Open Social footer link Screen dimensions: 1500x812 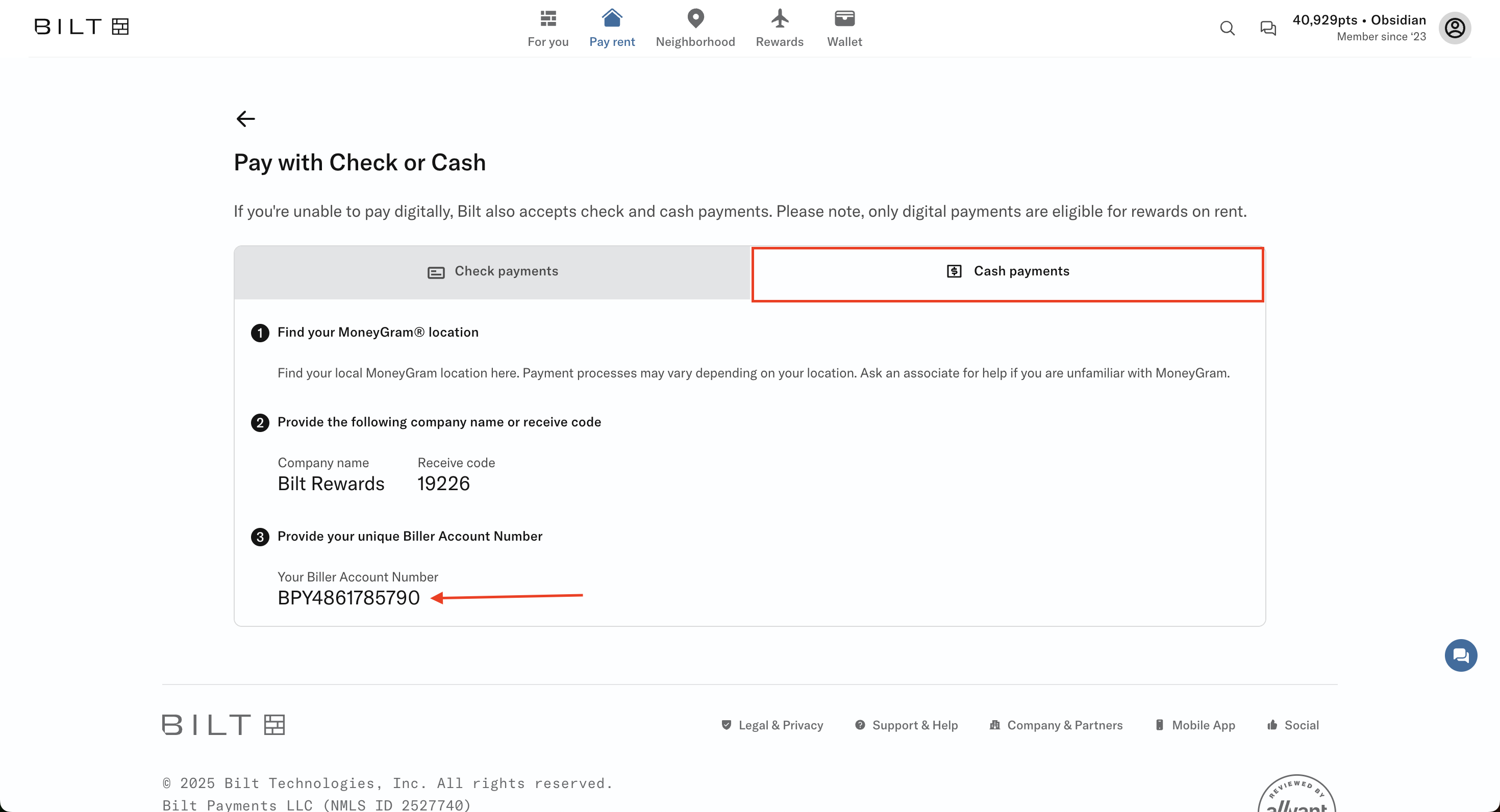pos(1293,725)
